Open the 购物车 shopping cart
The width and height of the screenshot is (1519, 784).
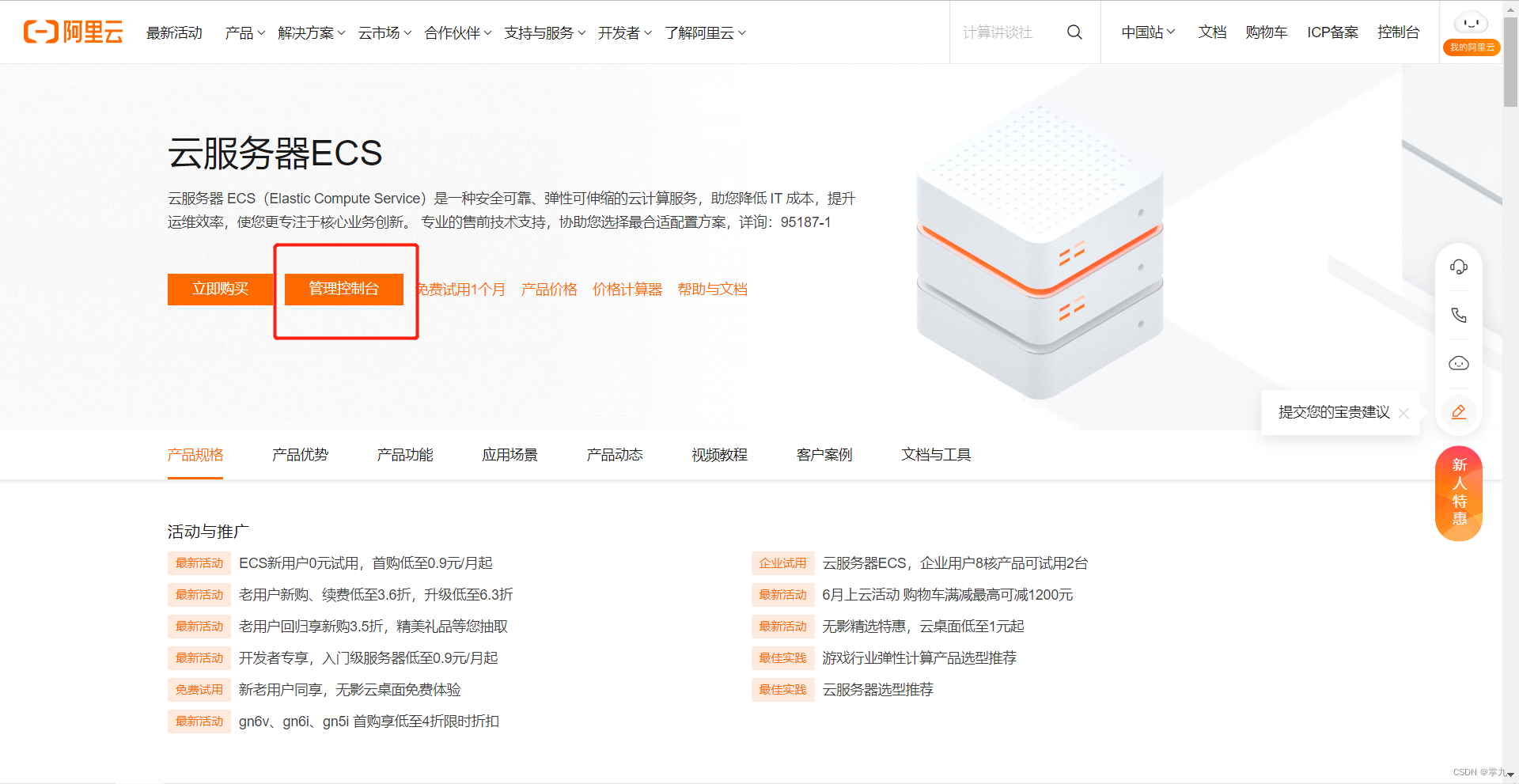click(x=1267, y=32)
